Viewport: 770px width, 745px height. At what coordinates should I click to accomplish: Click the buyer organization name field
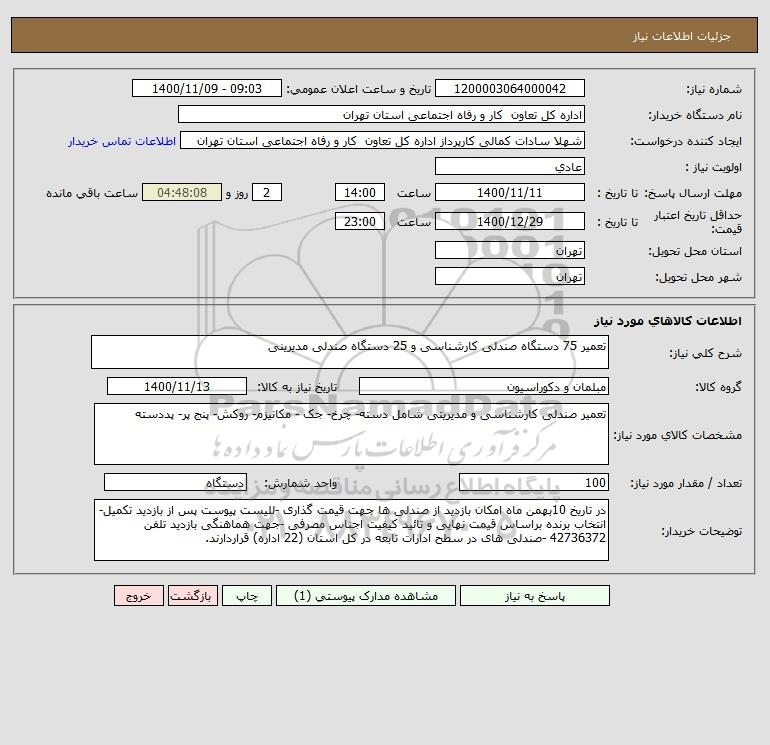(381, 114)
